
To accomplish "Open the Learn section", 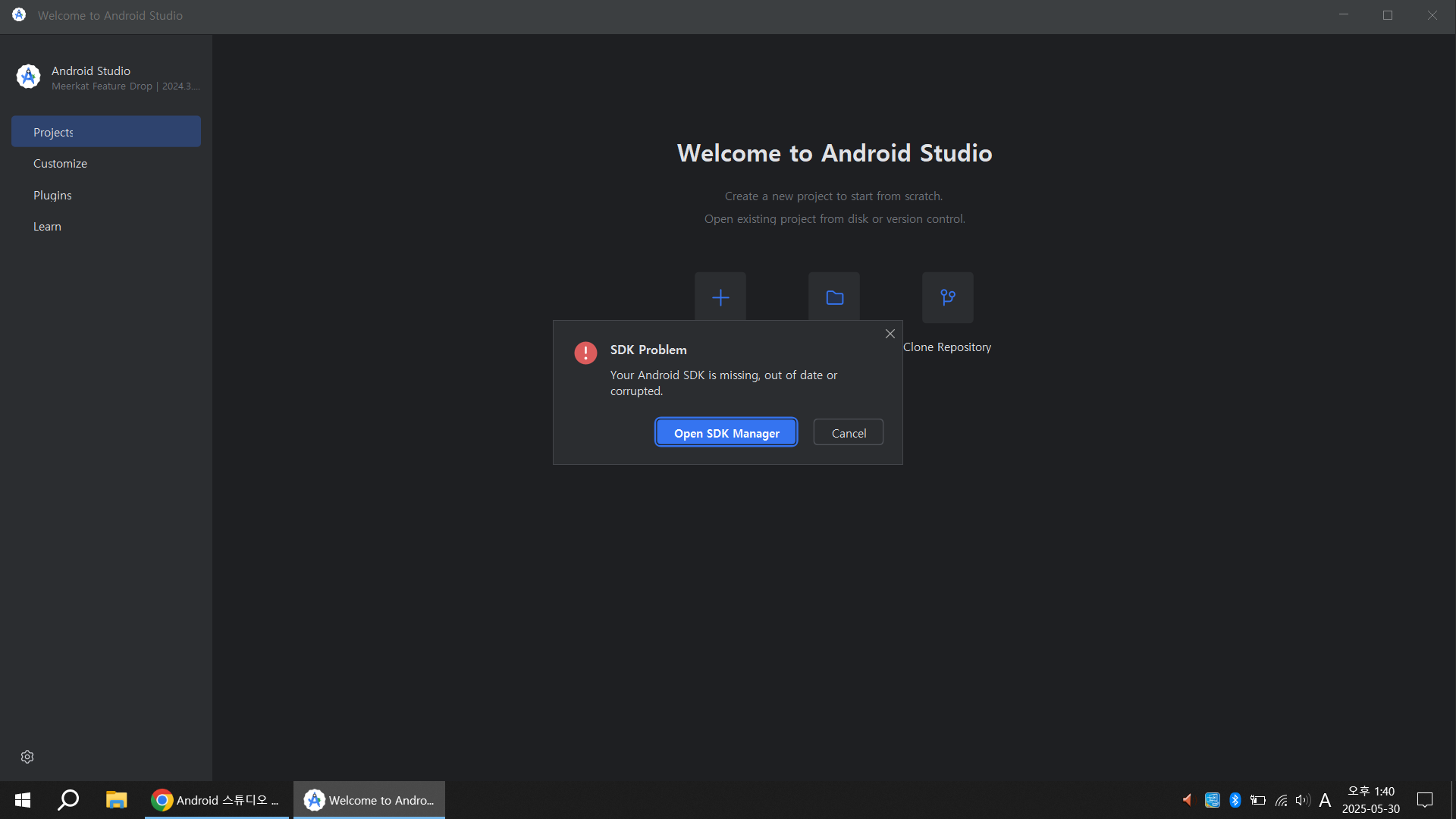I will tap(106, 226).
